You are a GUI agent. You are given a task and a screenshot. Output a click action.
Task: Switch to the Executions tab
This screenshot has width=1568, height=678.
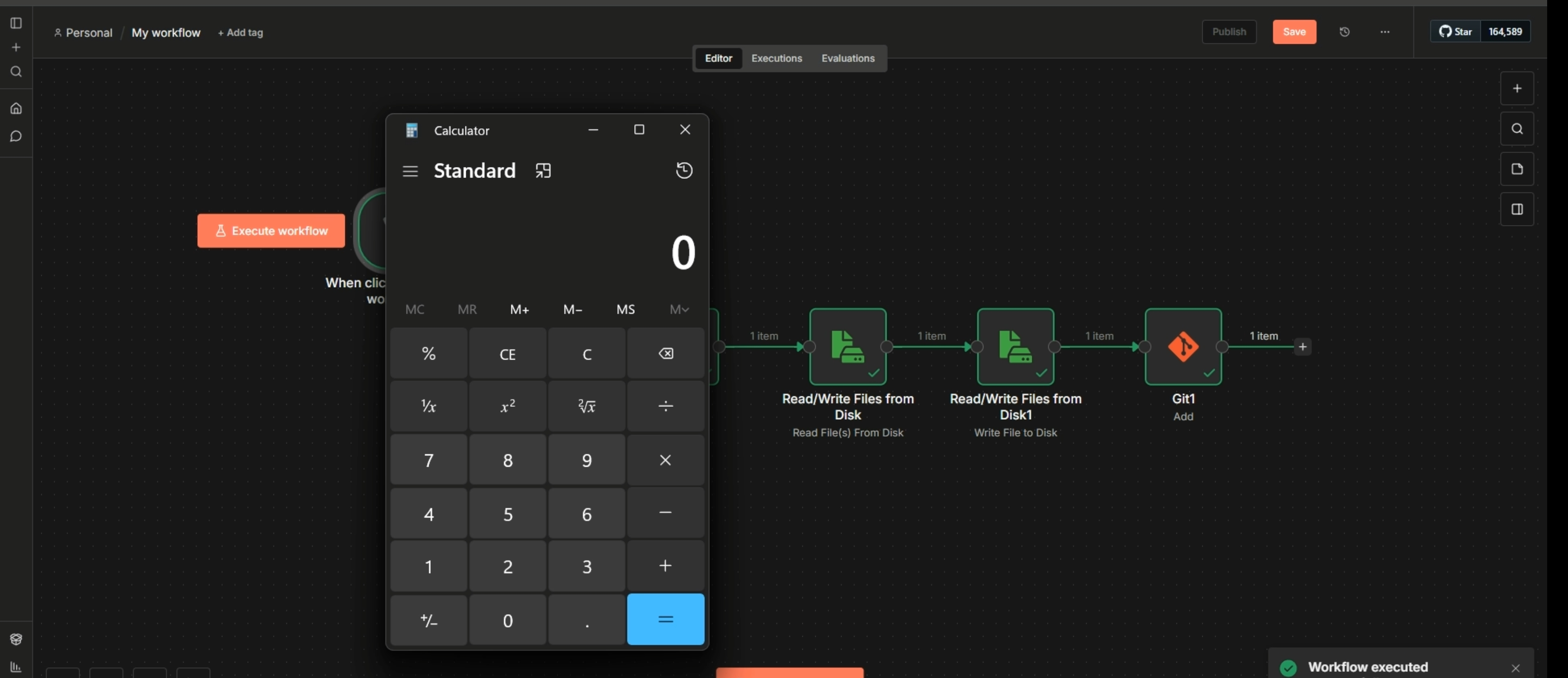pyautogui.click(x=776, y=58)
